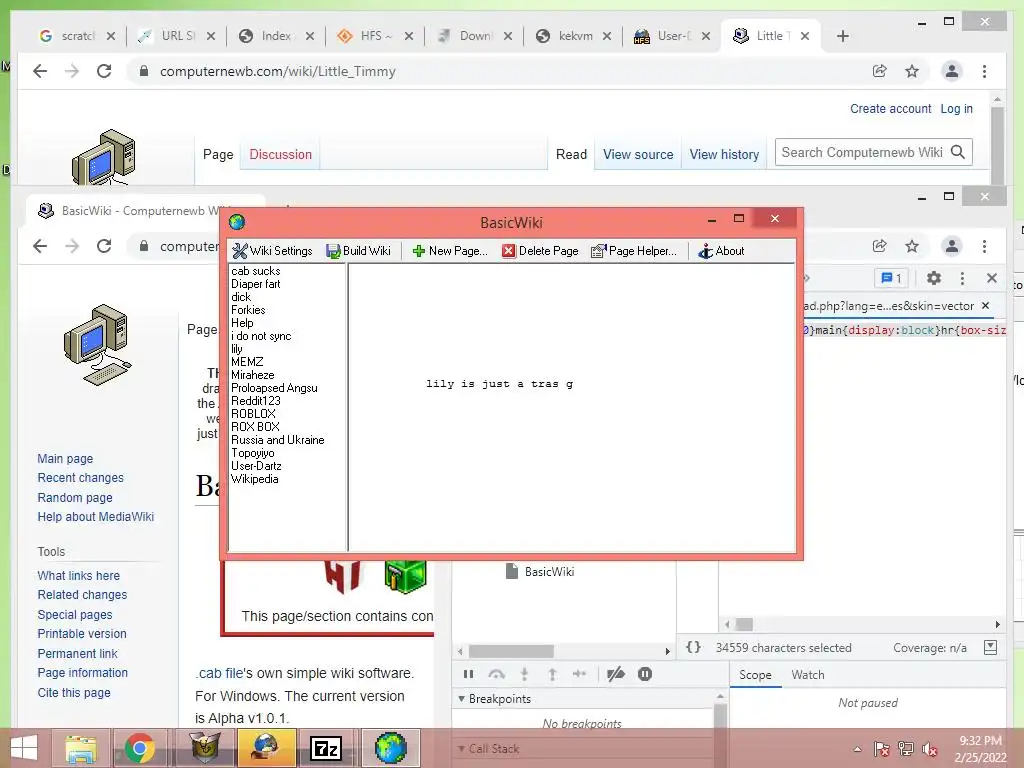The width and height of the screenshot is (1024, 768).
Task: Open About in BasicWiki toolbar
Action: click(x=721, y=251)
